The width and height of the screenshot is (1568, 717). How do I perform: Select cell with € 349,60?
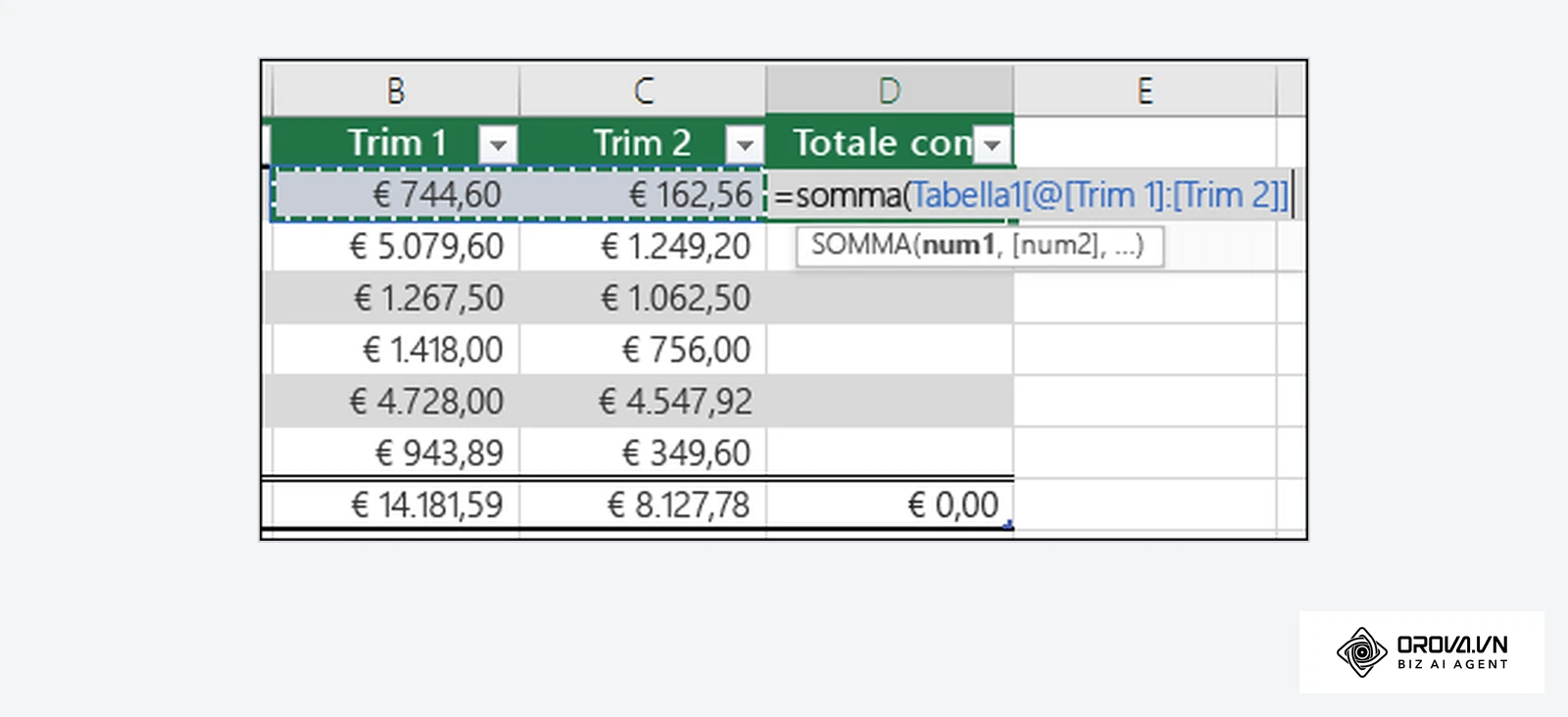click(643, 453)
